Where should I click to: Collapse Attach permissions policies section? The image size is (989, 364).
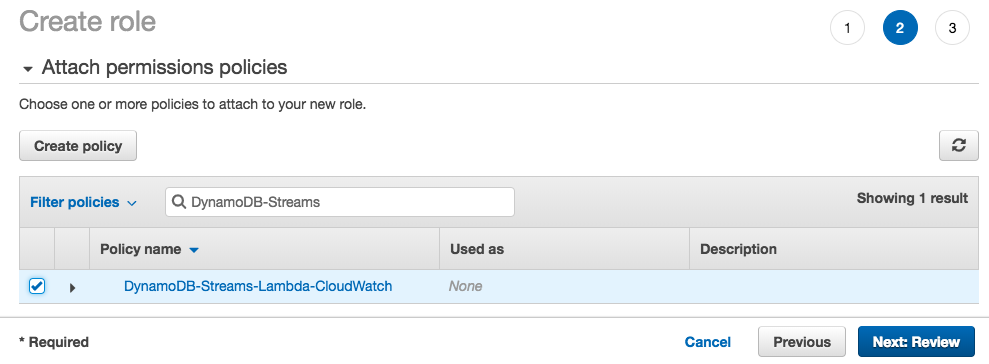[x=28, y=69]
